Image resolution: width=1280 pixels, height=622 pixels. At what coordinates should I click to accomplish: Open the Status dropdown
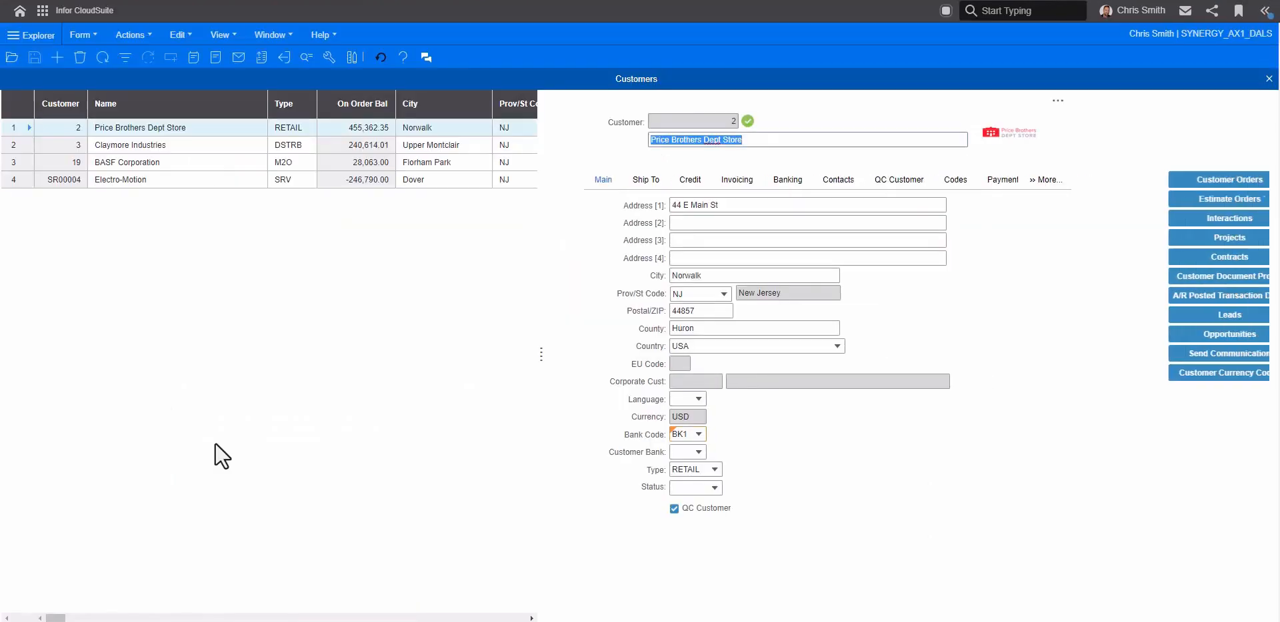pyautogui.click(x=714, y=487)
